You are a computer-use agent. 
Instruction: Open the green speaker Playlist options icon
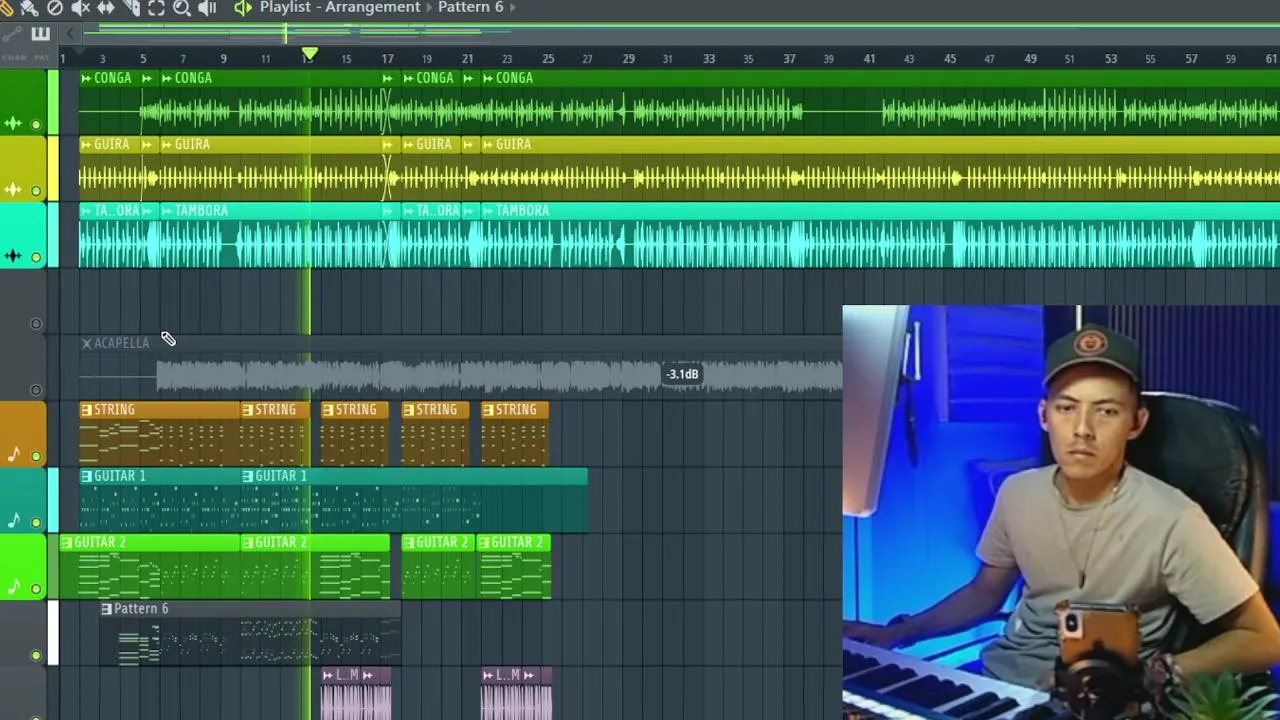tap(243, 7)
